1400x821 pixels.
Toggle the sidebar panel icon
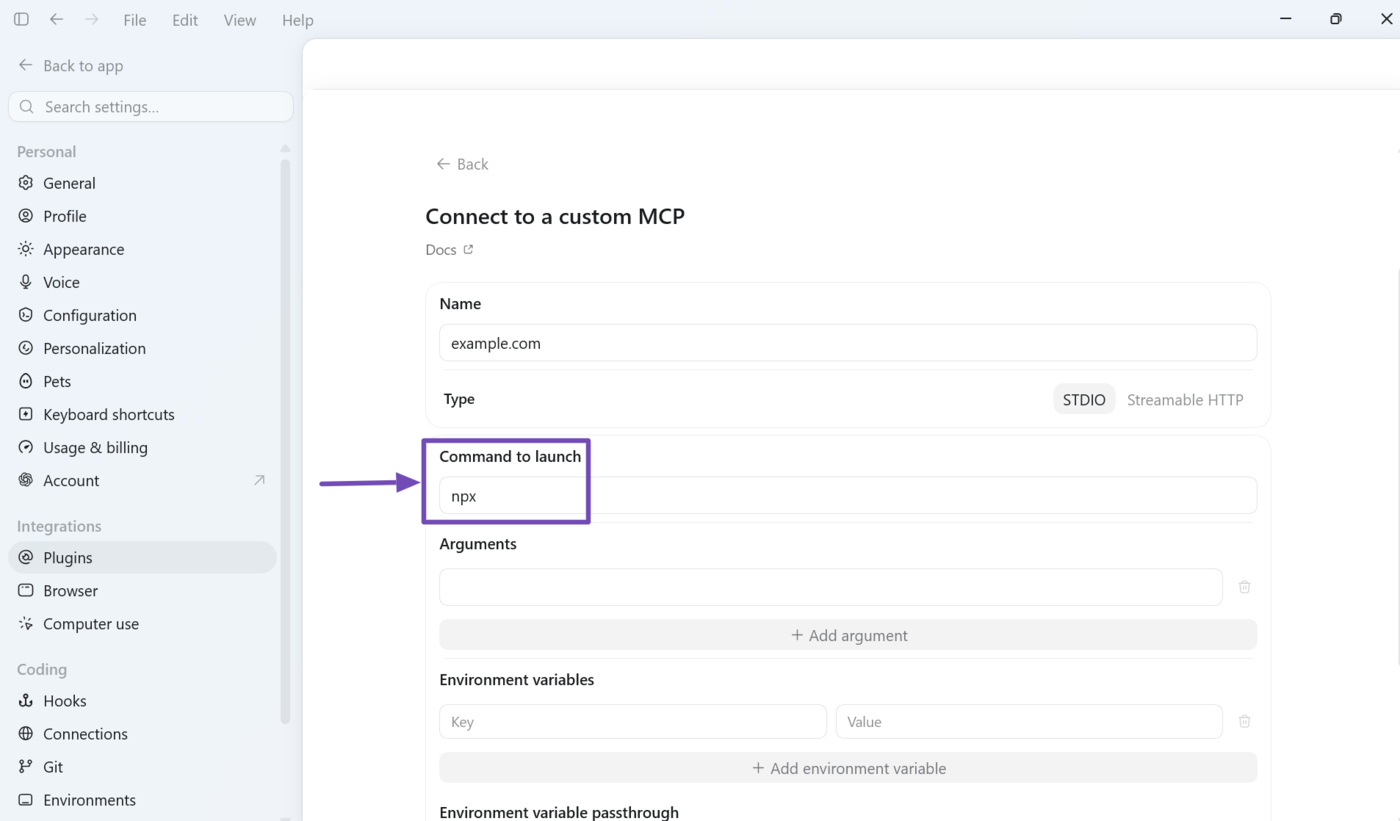[x=21, y=19]
